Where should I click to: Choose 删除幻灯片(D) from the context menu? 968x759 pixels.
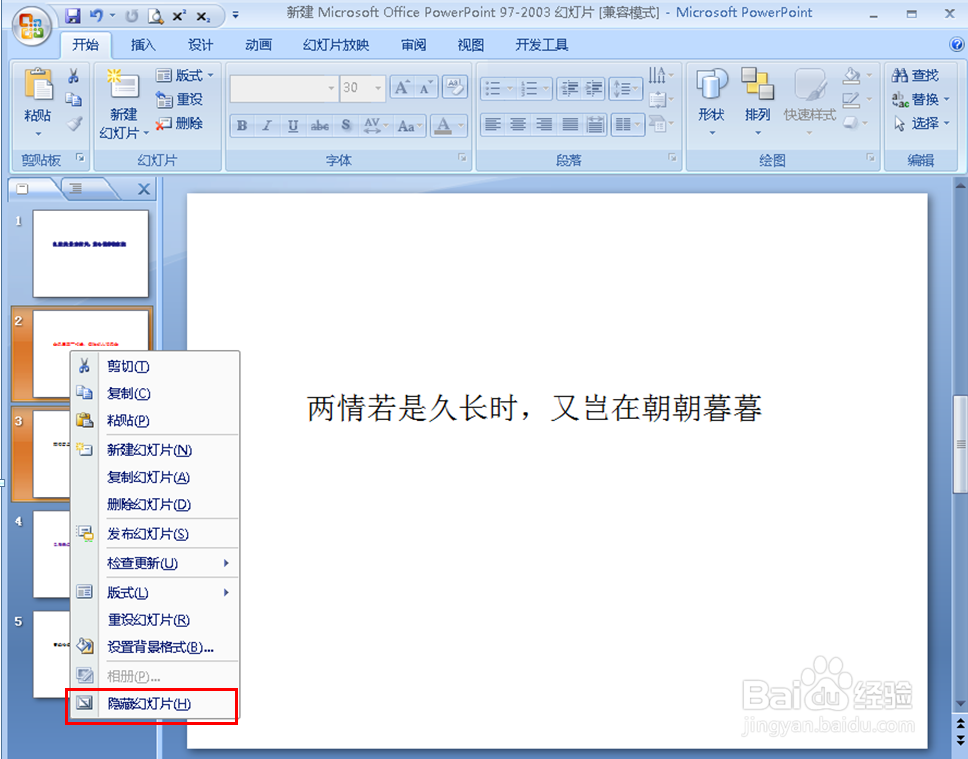(x=149, y=505)
